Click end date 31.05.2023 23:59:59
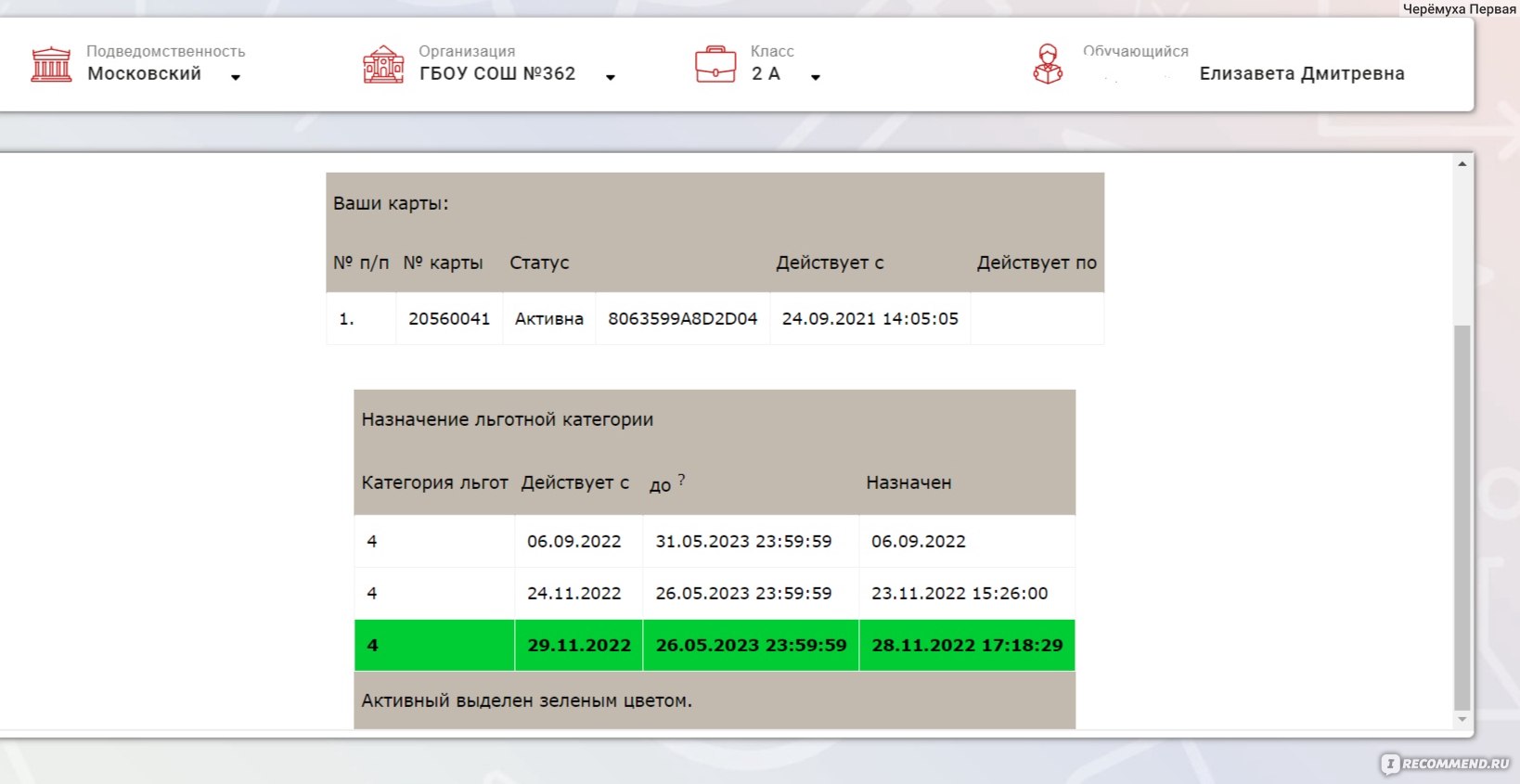The width and height of the screenshot is (1520, 784). (x=743, y=541)
